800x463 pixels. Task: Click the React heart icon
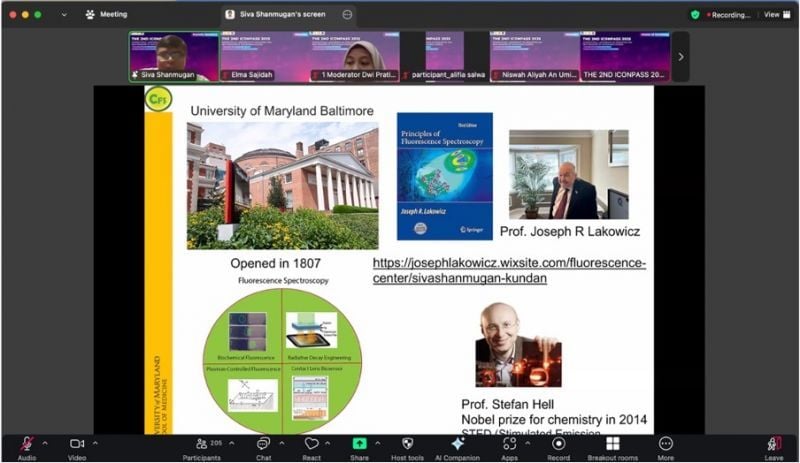pyautogui.click(x=311, y=444)
